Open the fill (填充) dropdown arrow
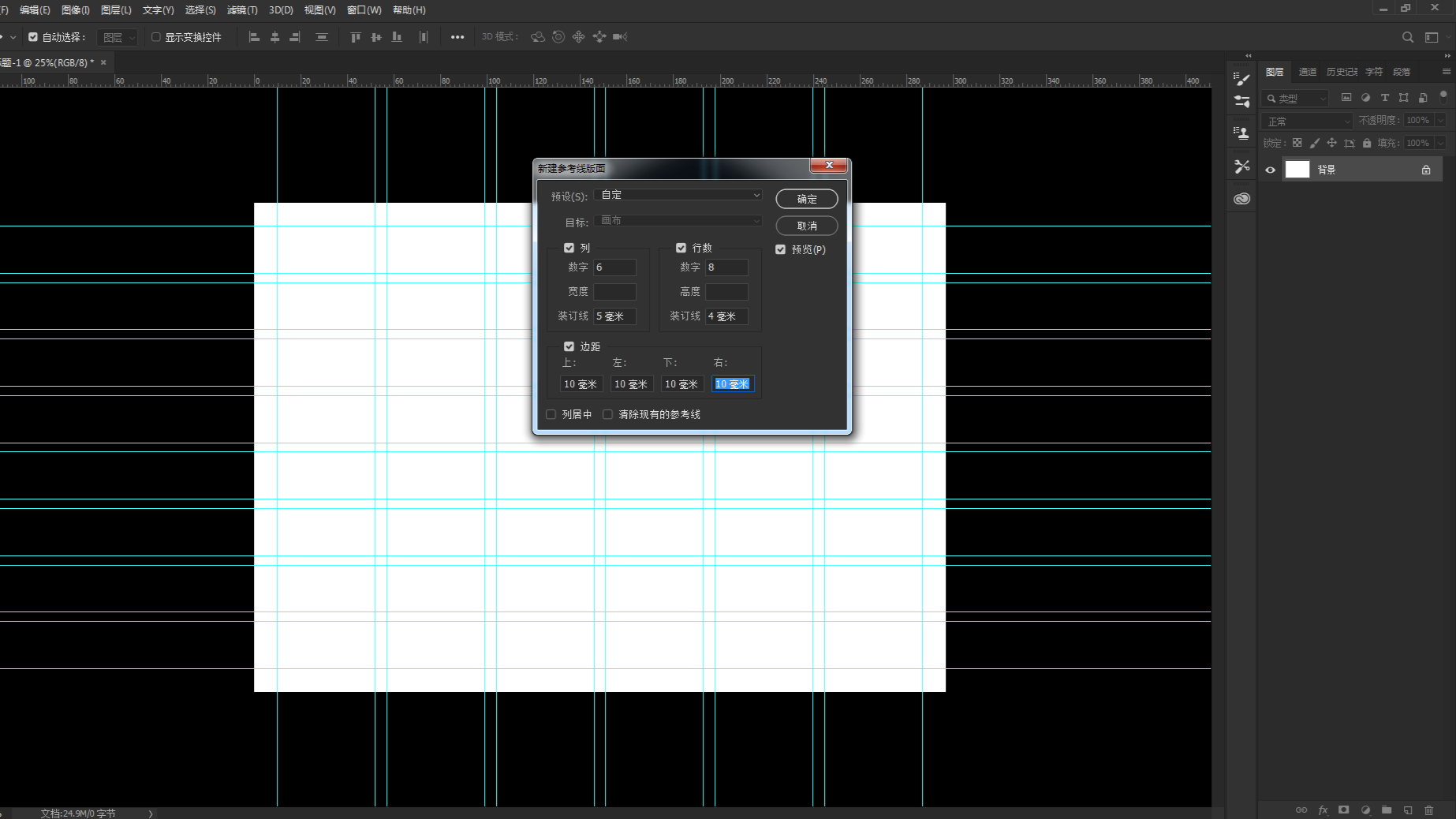This screenshot has height=819, width=1456. click(x=1440, y=143)
